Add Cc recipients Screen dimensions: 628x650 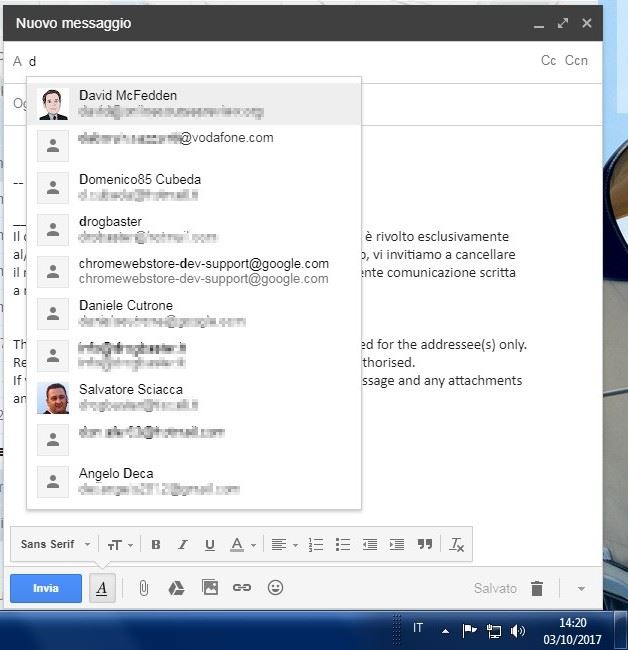coord(548,61)
